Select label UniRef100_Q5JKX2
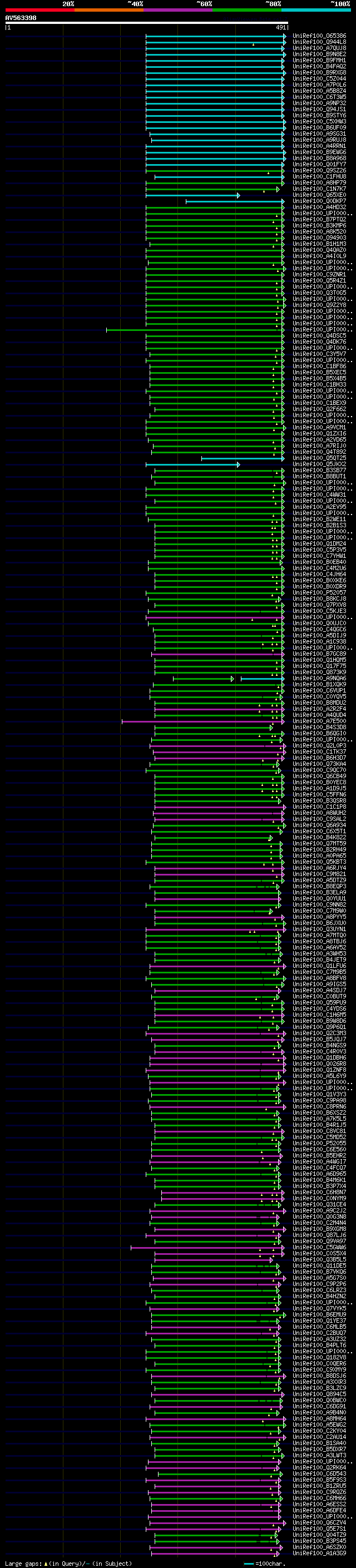Image resolution: width=356 pixels, height=1568 pixels. coord(319,464)
